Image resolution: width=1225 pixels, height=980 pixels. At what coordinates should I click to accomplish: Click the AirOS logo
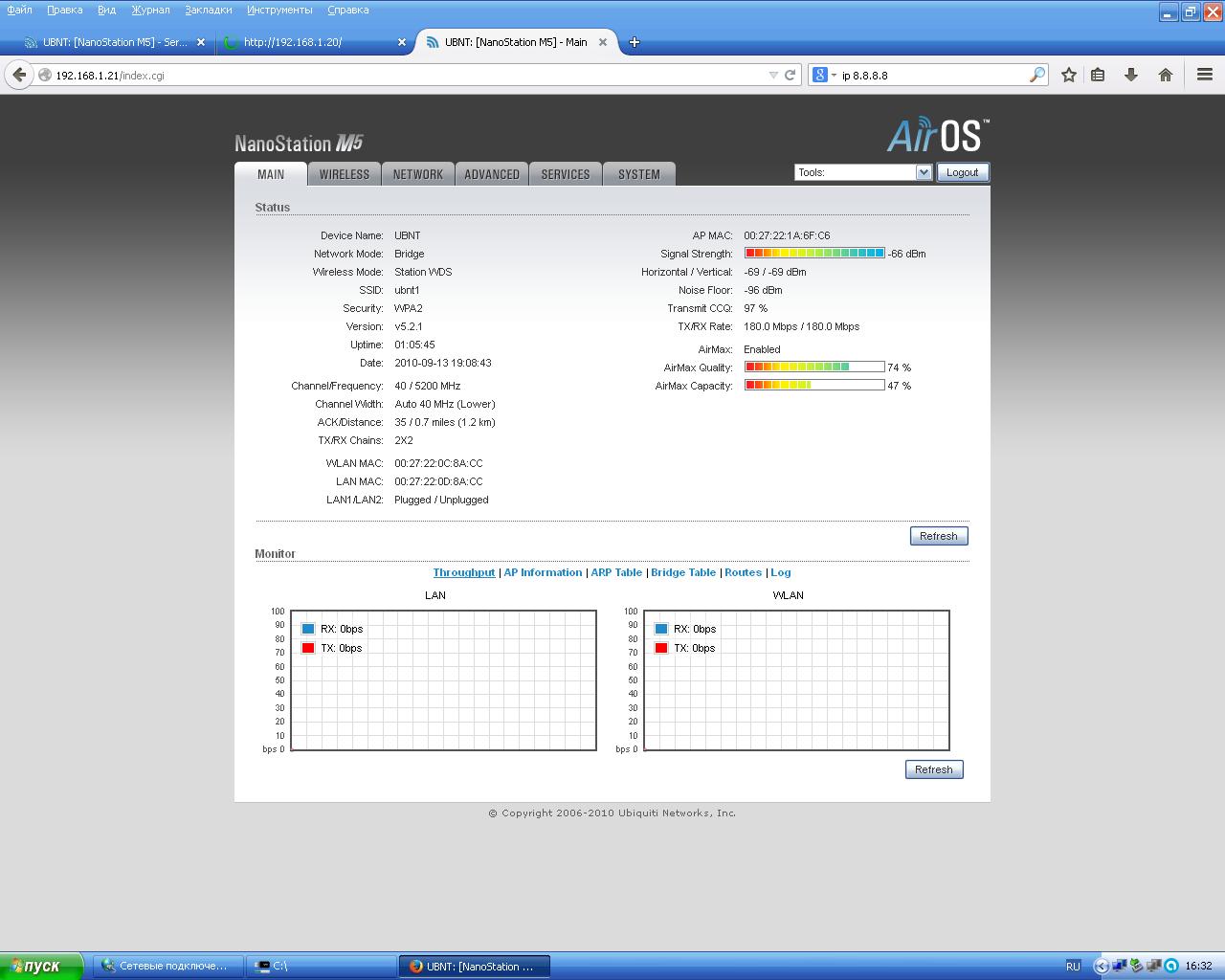938,135
